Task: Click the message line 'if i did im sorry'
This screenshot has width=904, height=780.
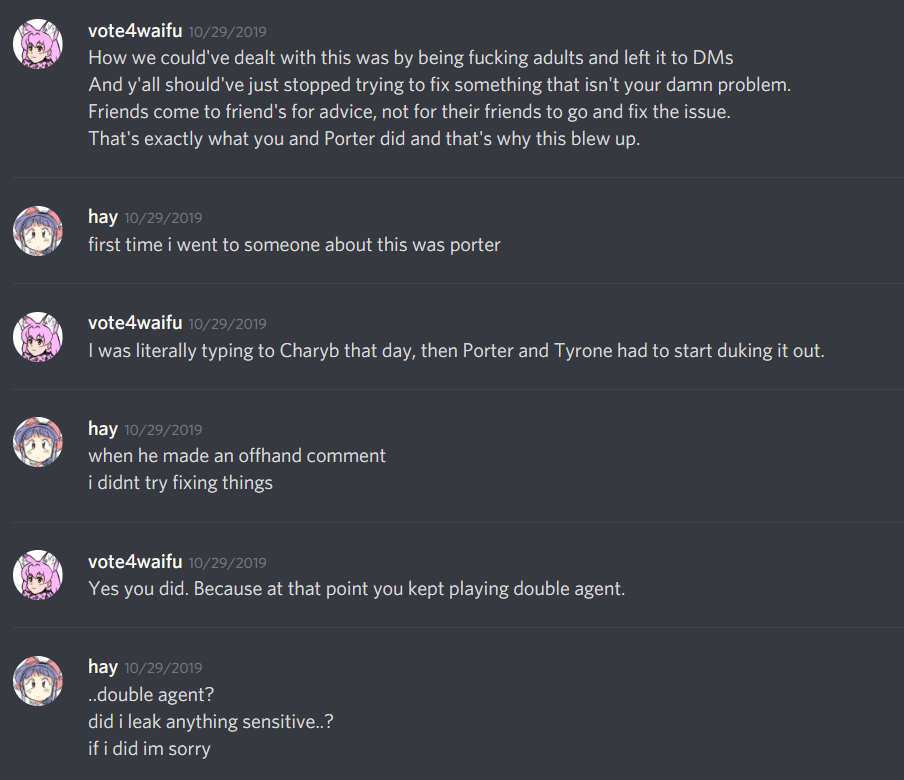Action: [149, 748]
